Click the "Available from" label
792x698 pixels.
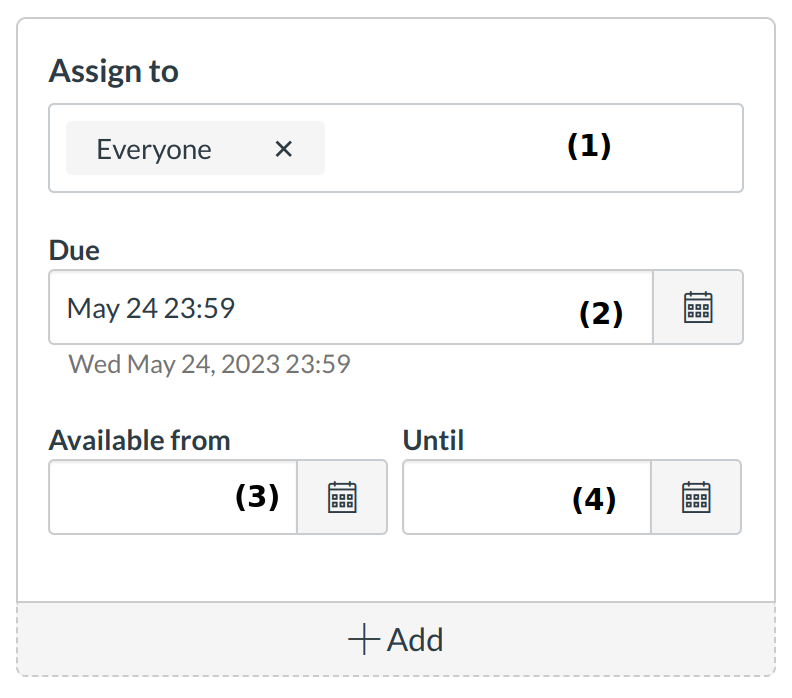coord(139,440)
